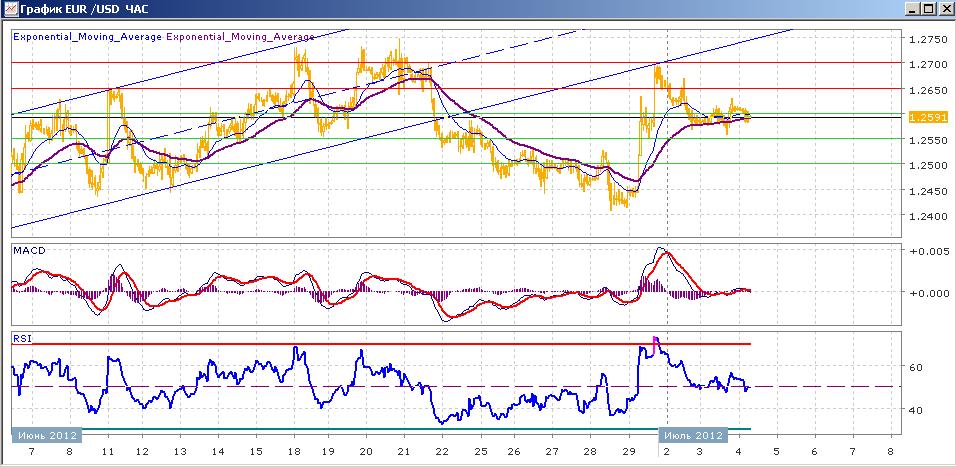956x467 pixels.
Task: Click the RSI indicator panel label
Action: click(x=22, y=339)
